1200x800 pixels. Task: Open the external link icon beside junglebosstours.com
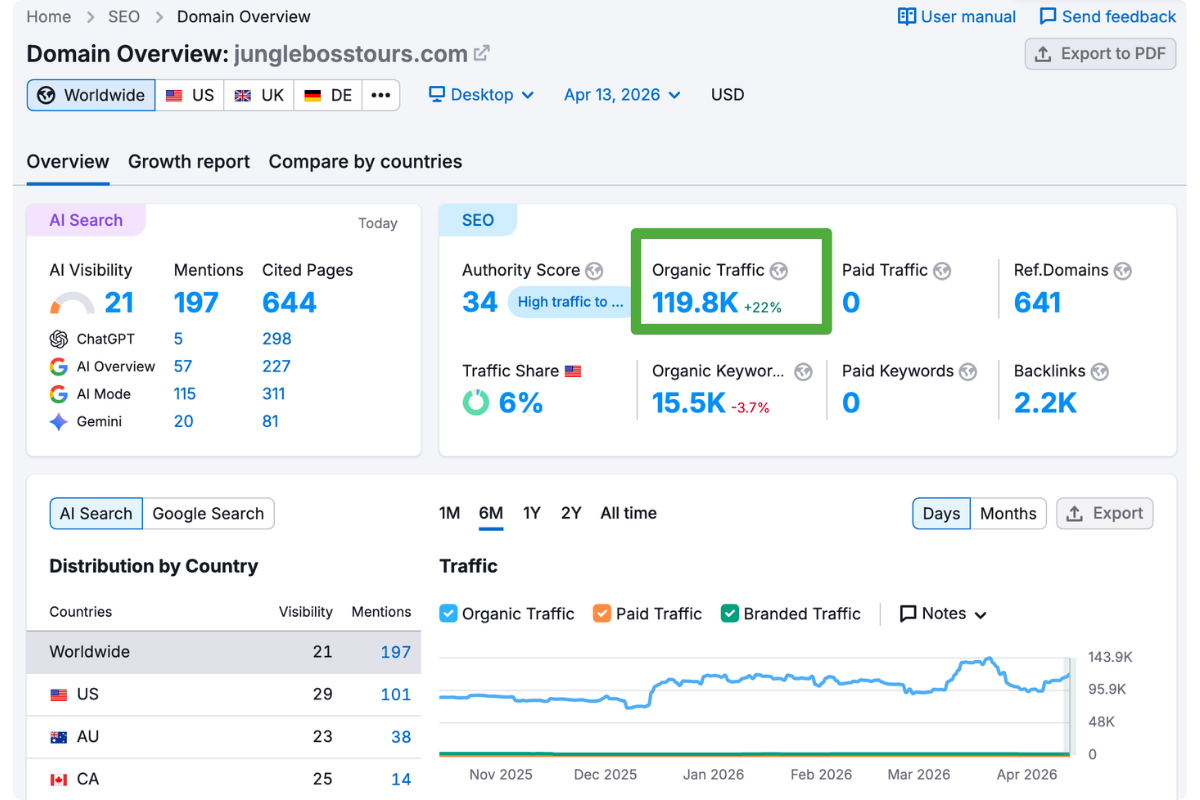pos(482,53)
